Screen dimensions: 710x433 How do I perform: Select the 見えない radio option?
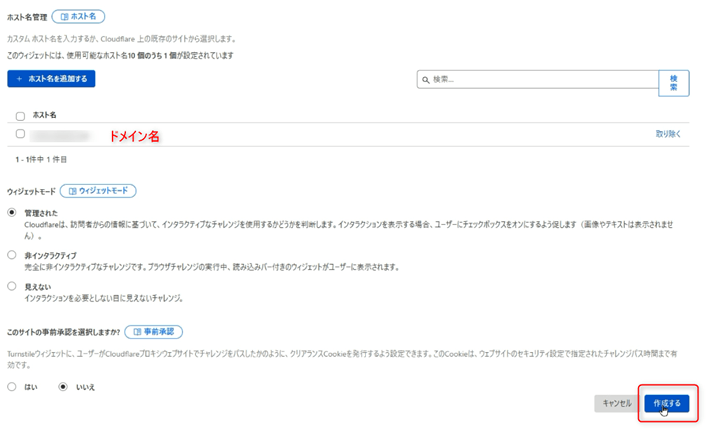point(12,286)
